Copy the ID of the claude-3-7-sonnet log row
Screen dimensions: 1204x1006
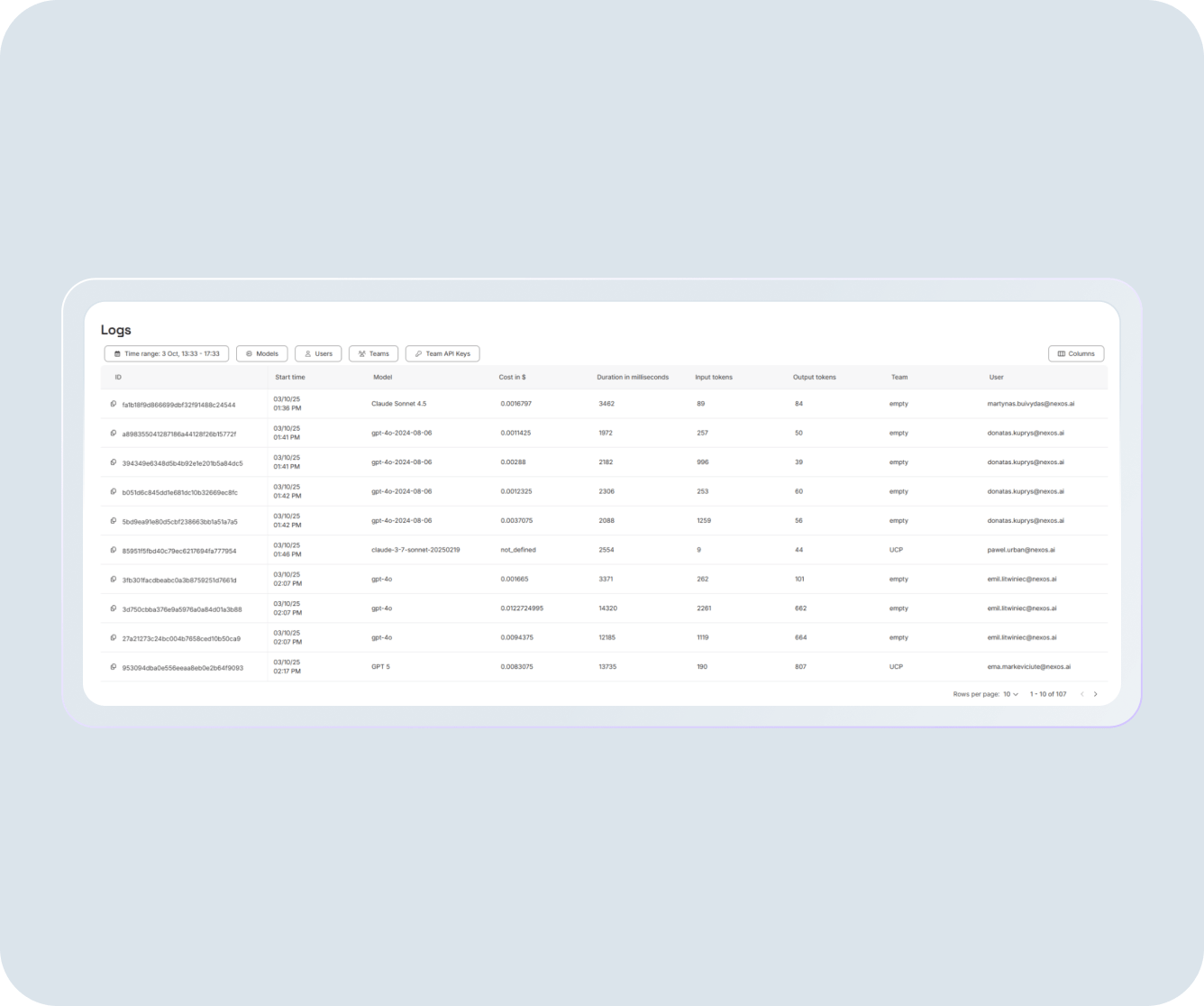coord(112,549)
